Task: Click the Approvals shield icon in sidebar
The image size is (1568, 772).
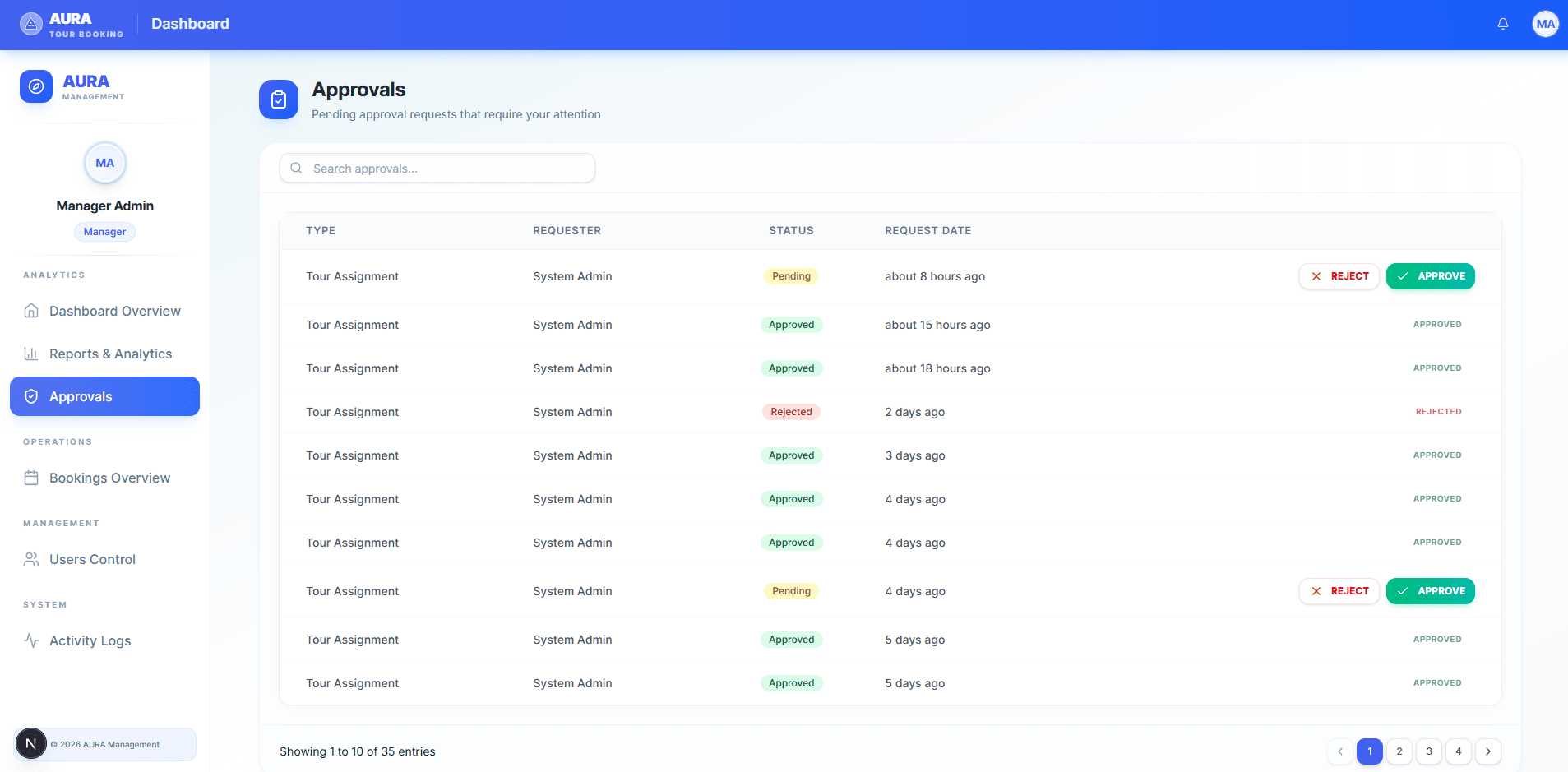Action: point(31,396)
